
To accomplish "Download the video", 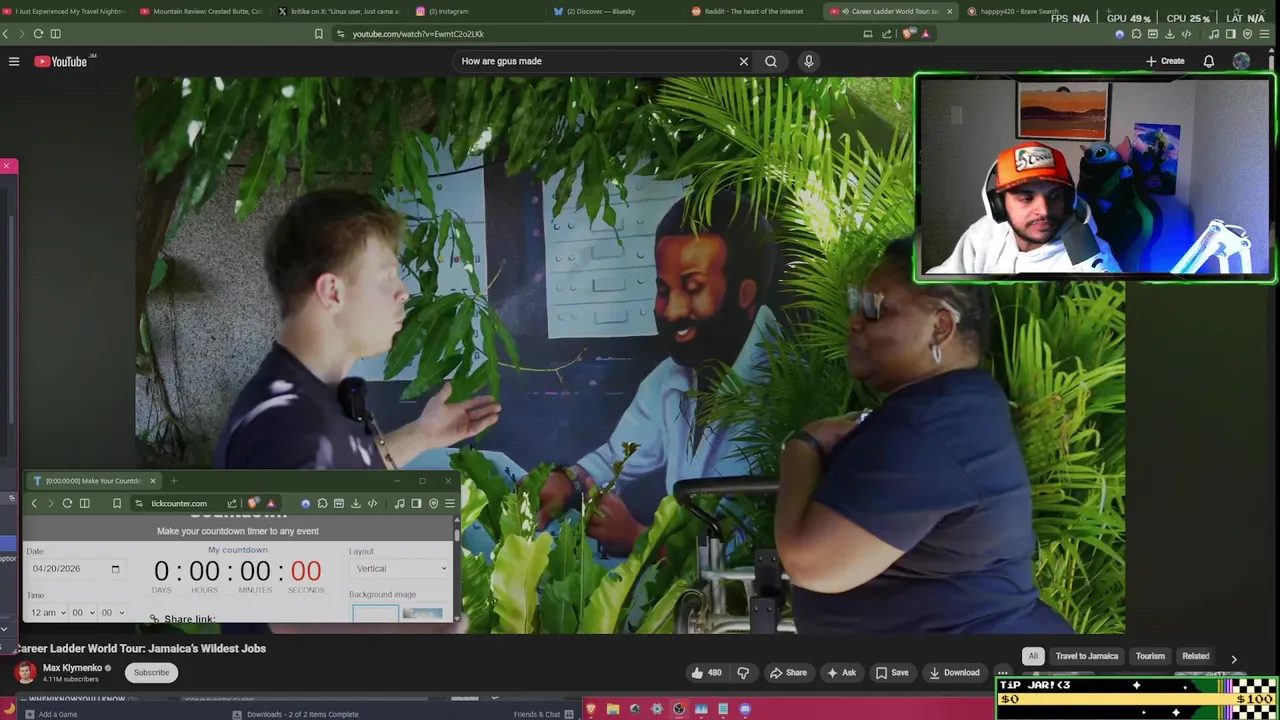I will pos(954,673).
